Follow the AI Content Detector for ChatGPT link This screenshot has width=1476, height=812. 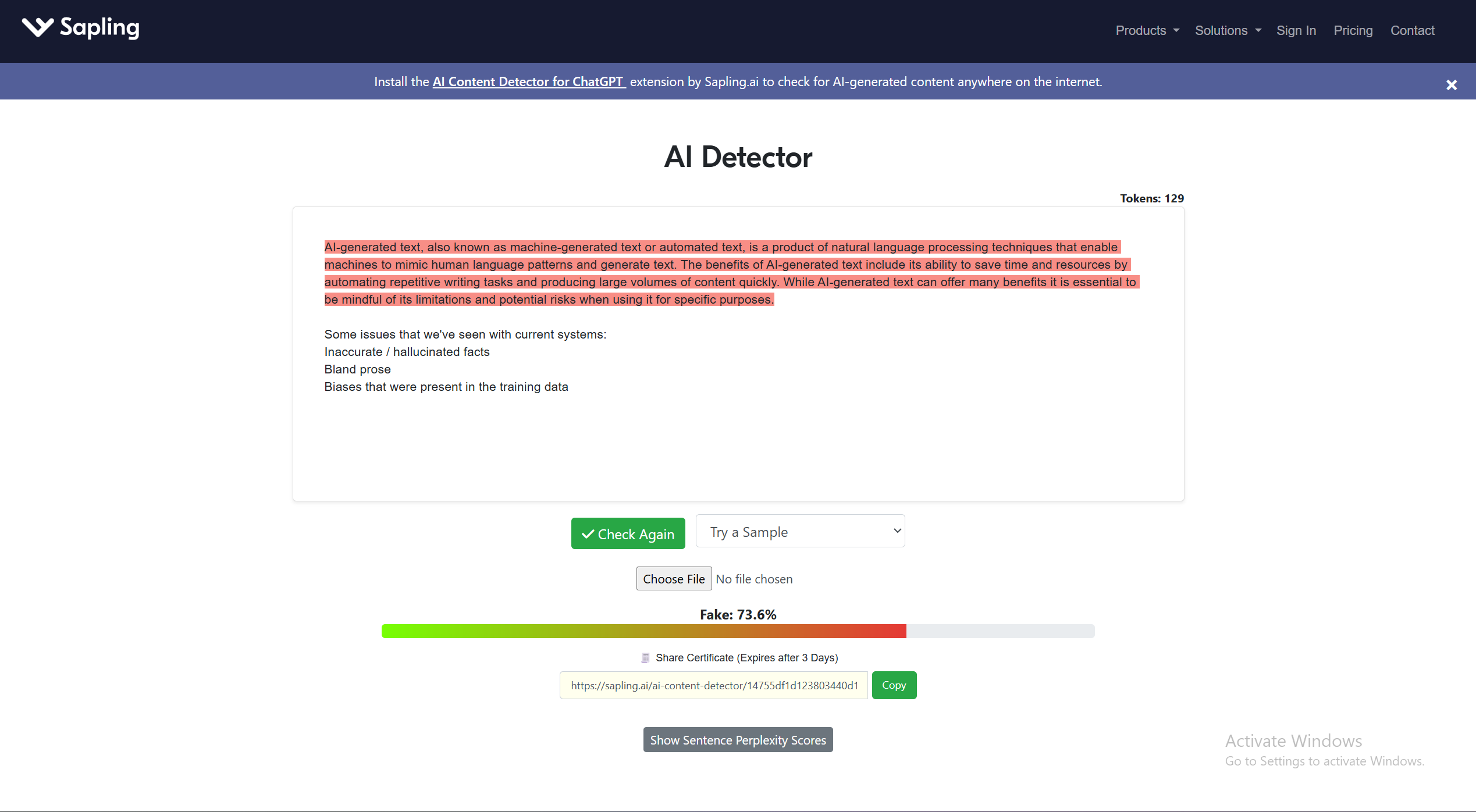528,81
